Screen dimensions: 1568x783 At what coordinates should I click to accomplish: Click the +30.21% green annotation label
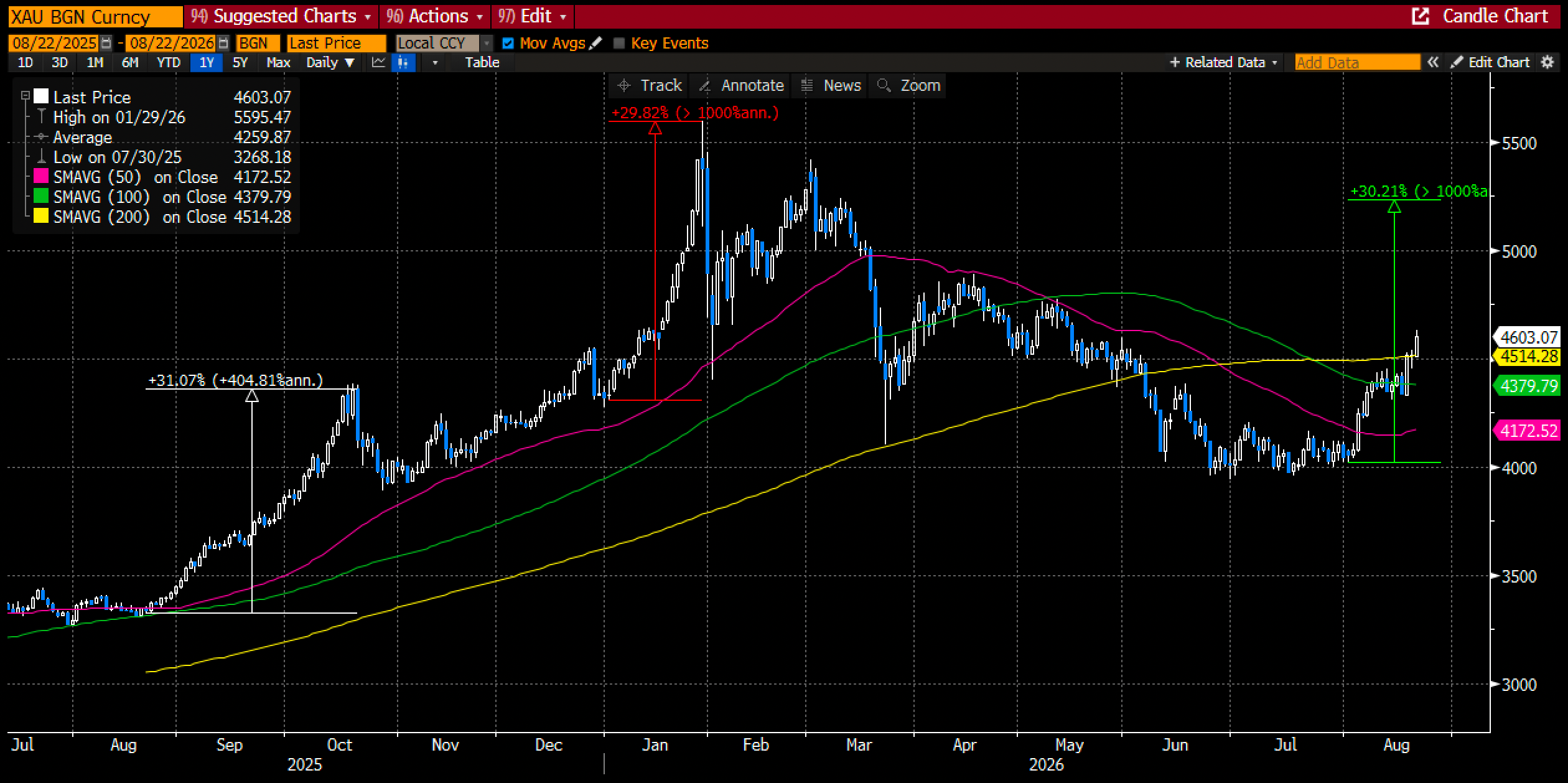click(x=1419, y=191)
